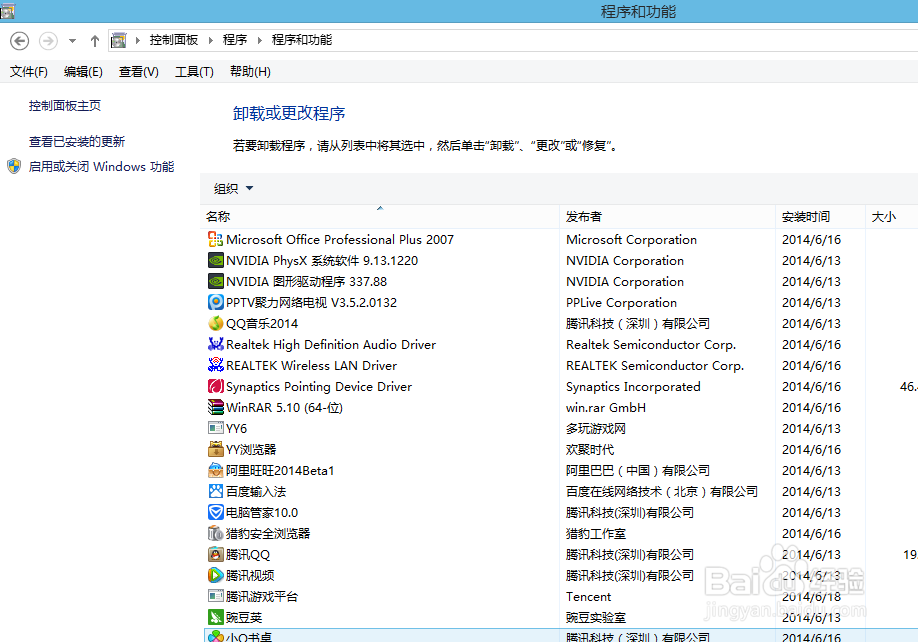Select the YY6 program icon
Image resolution: width=918 pixels, height=642 pixels.
215,428
